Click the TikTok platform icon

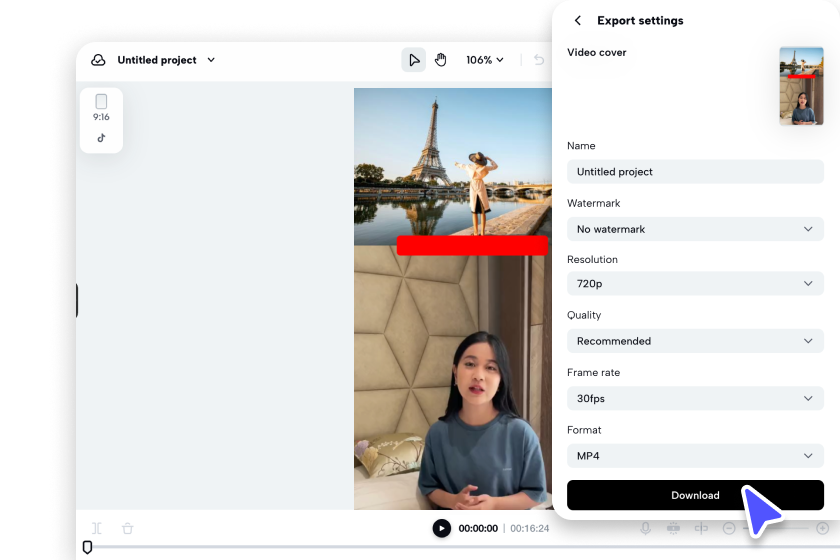[101, 138]
